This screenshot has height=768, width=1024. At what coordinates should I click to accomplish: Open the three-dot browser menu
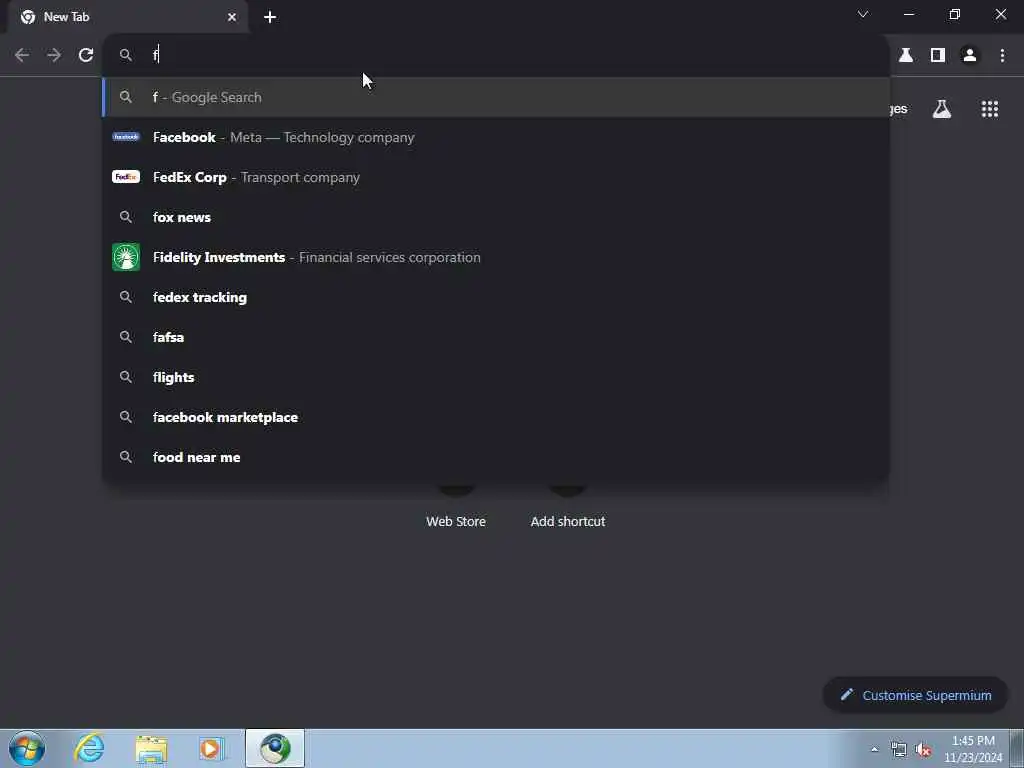[1002, 56]
